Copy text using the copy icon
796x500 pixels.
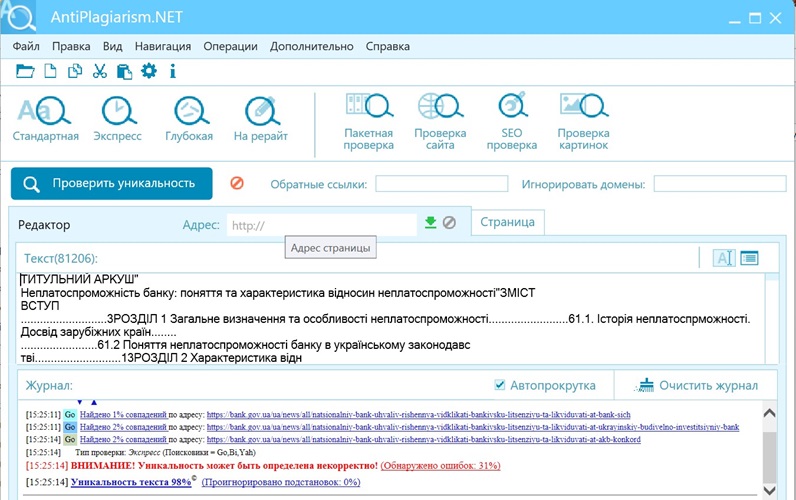click(x=75, y=71)
